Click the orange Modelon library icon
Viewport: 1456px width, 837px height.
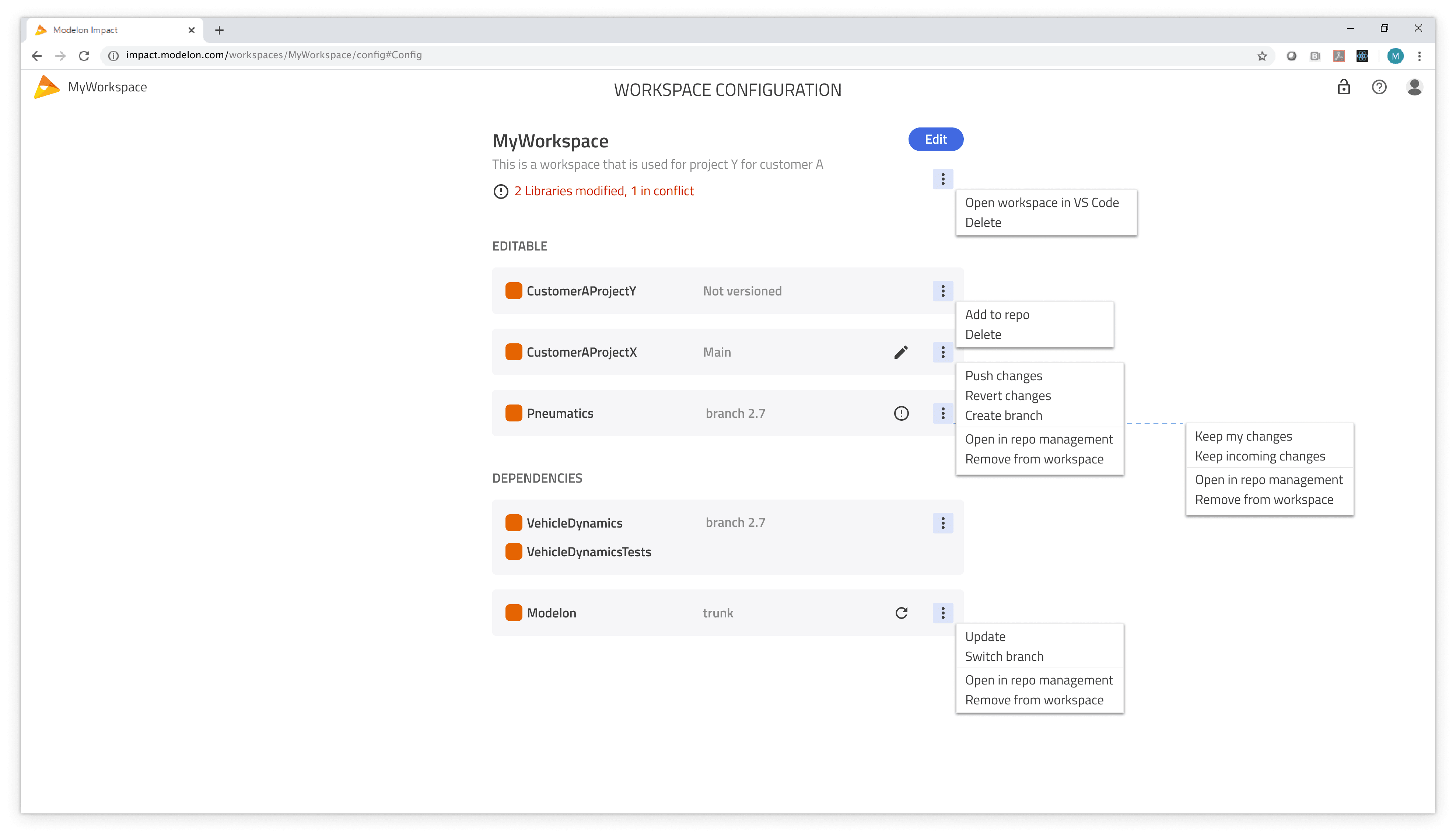[513, 613]
